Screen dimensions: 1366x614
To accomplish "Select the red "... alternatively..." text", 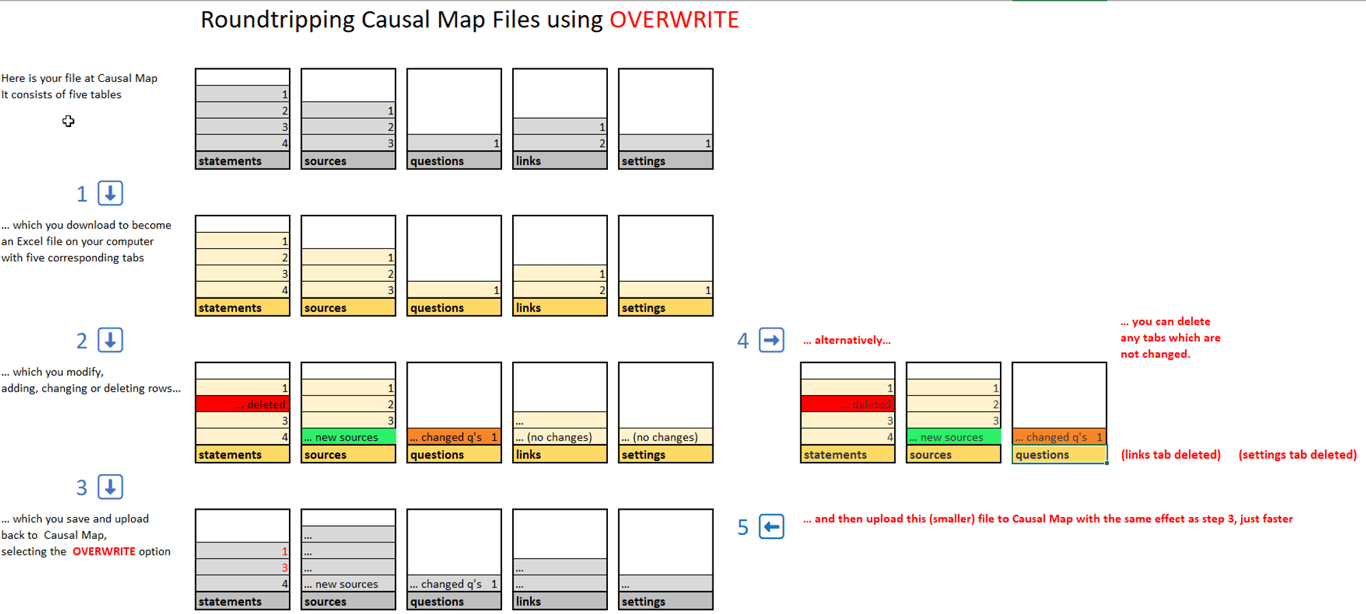I will (847, 340).
